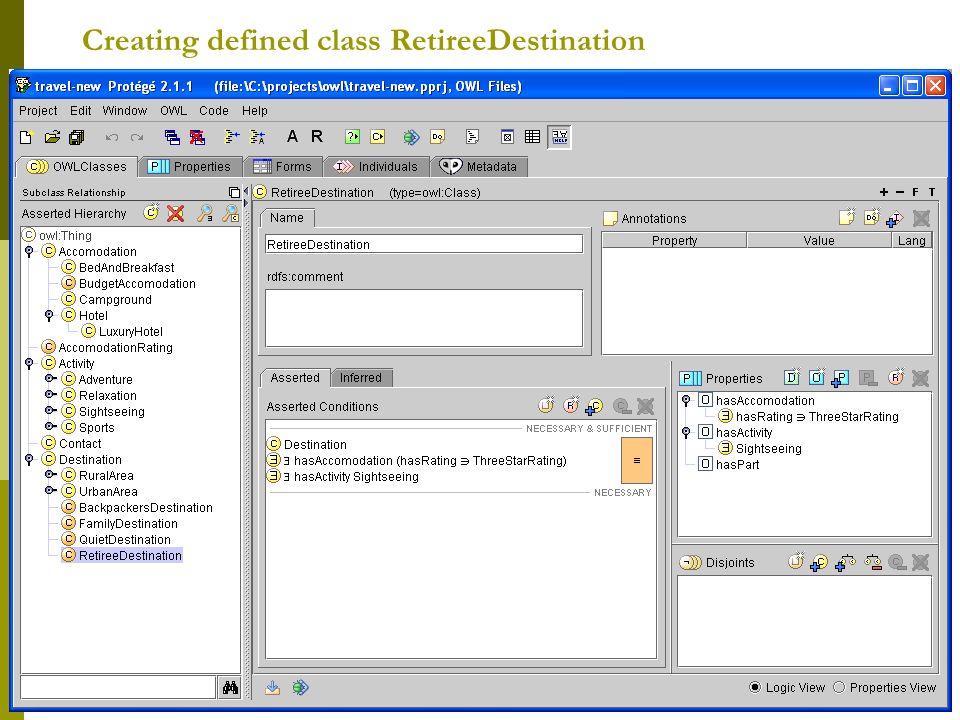Collapse hasAccomodation in Properties panel
The width and height of the screenshot is (960, 720).
click(x=686, y=400)
